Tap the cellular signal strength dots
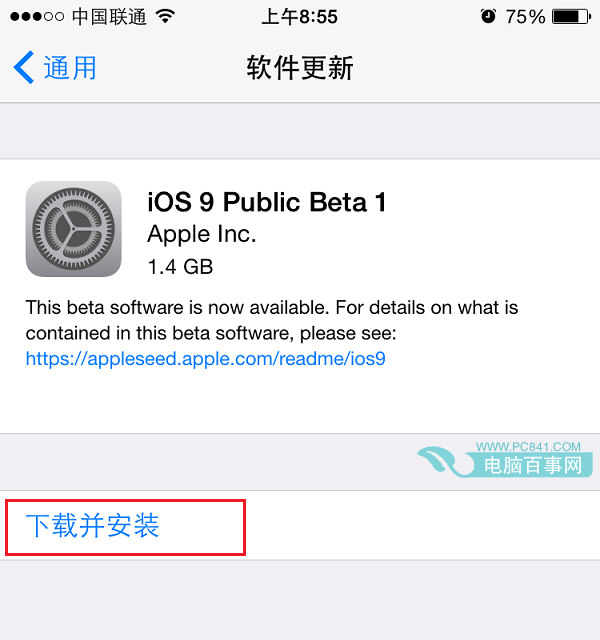The image size is (600, 640). click(37, 17)
